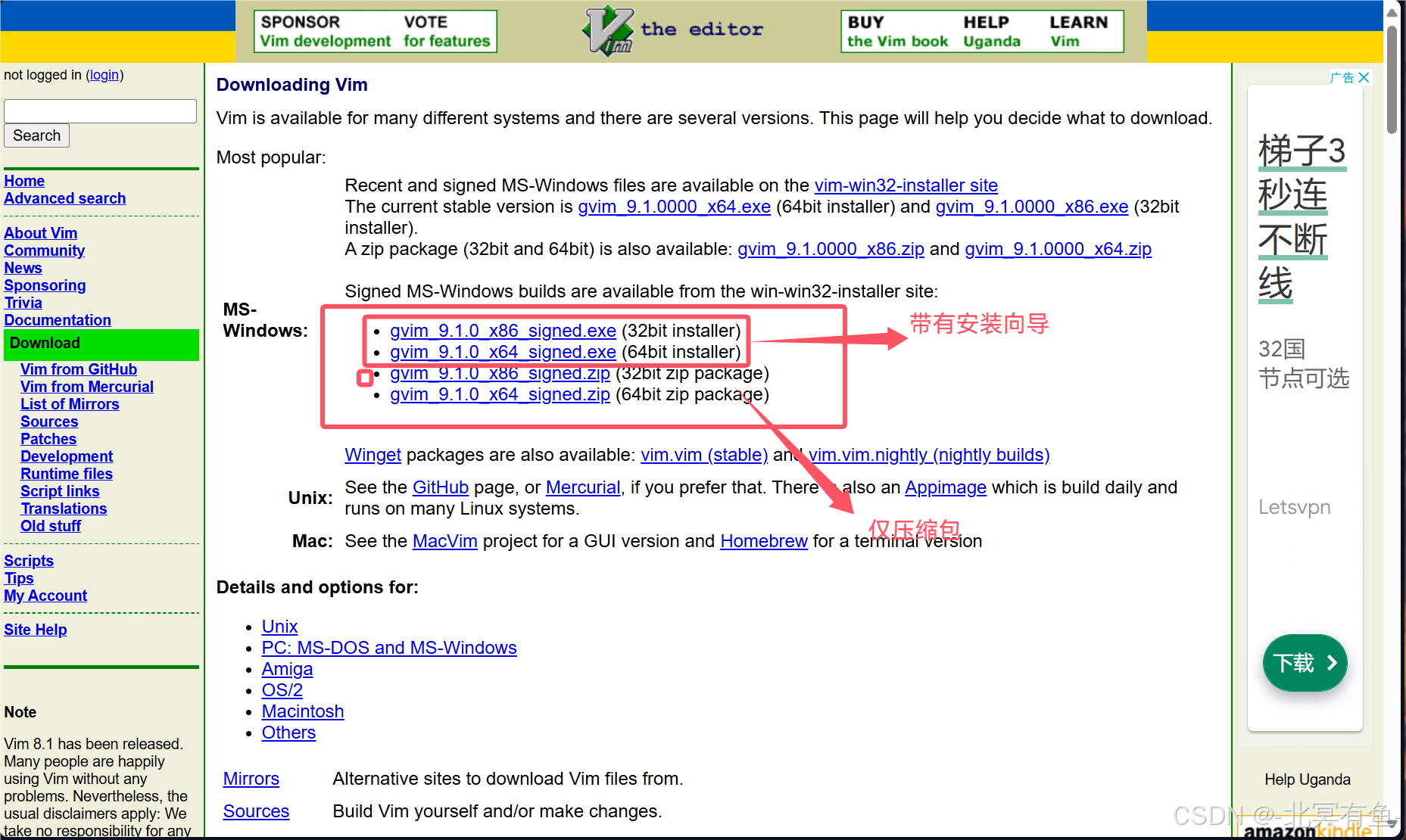This screenshot has width=1406, height=840.
Task: Click the Vim logo icon in header
Action: click(x=608, y=31)
